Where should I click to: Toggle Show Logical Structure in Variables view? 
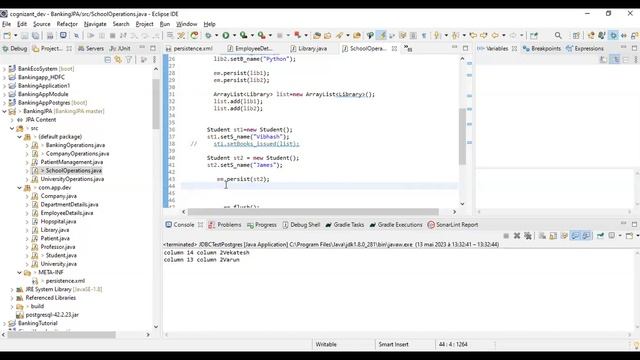click(615, 60)
